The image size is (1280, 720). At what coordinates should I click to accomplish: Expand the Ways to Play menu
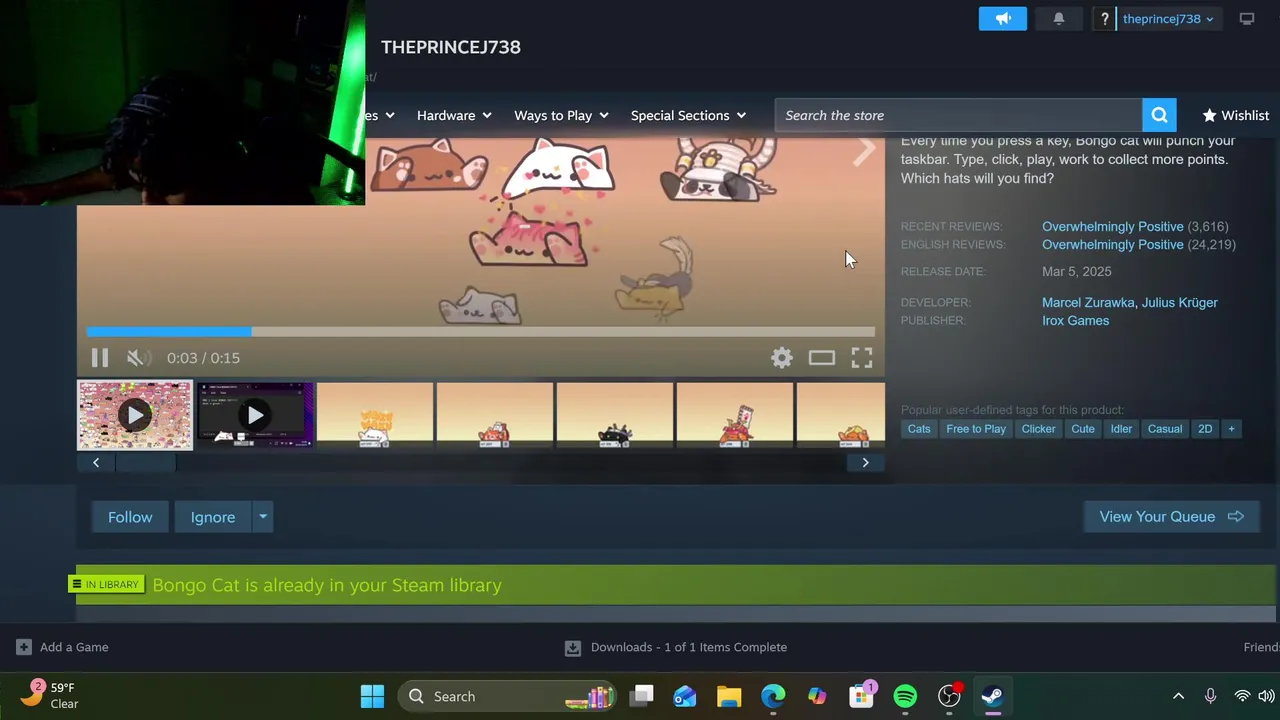[x=561, y=115]
